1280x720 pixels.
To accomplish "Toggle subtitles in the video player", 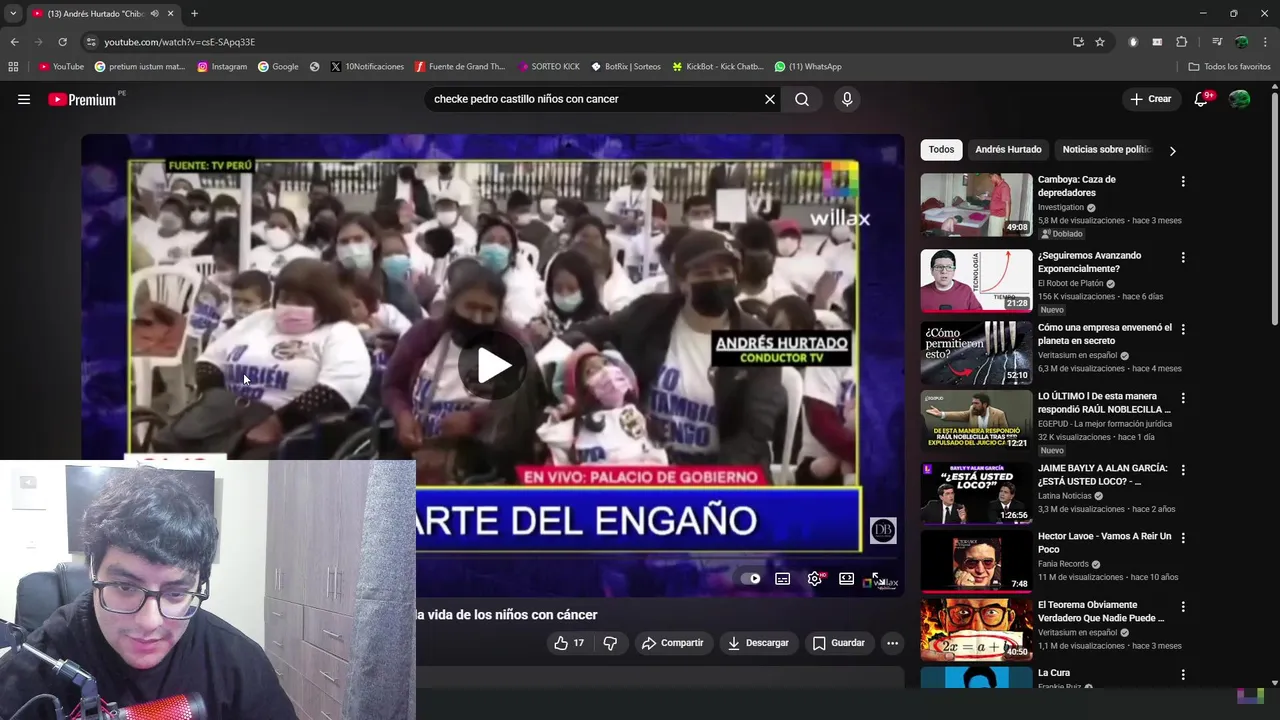I will 783,578.
